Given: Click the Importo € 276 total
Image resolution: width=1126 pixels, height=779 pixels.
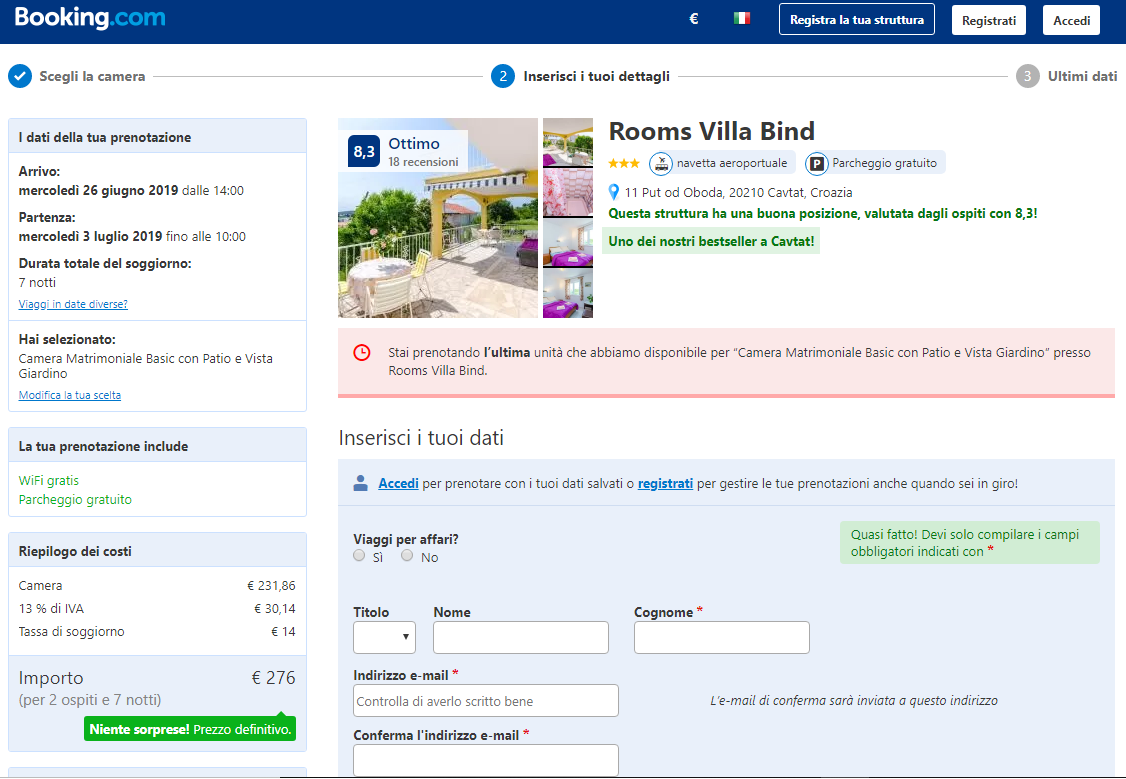Looking at the screenshot, I should coord(157,678).
